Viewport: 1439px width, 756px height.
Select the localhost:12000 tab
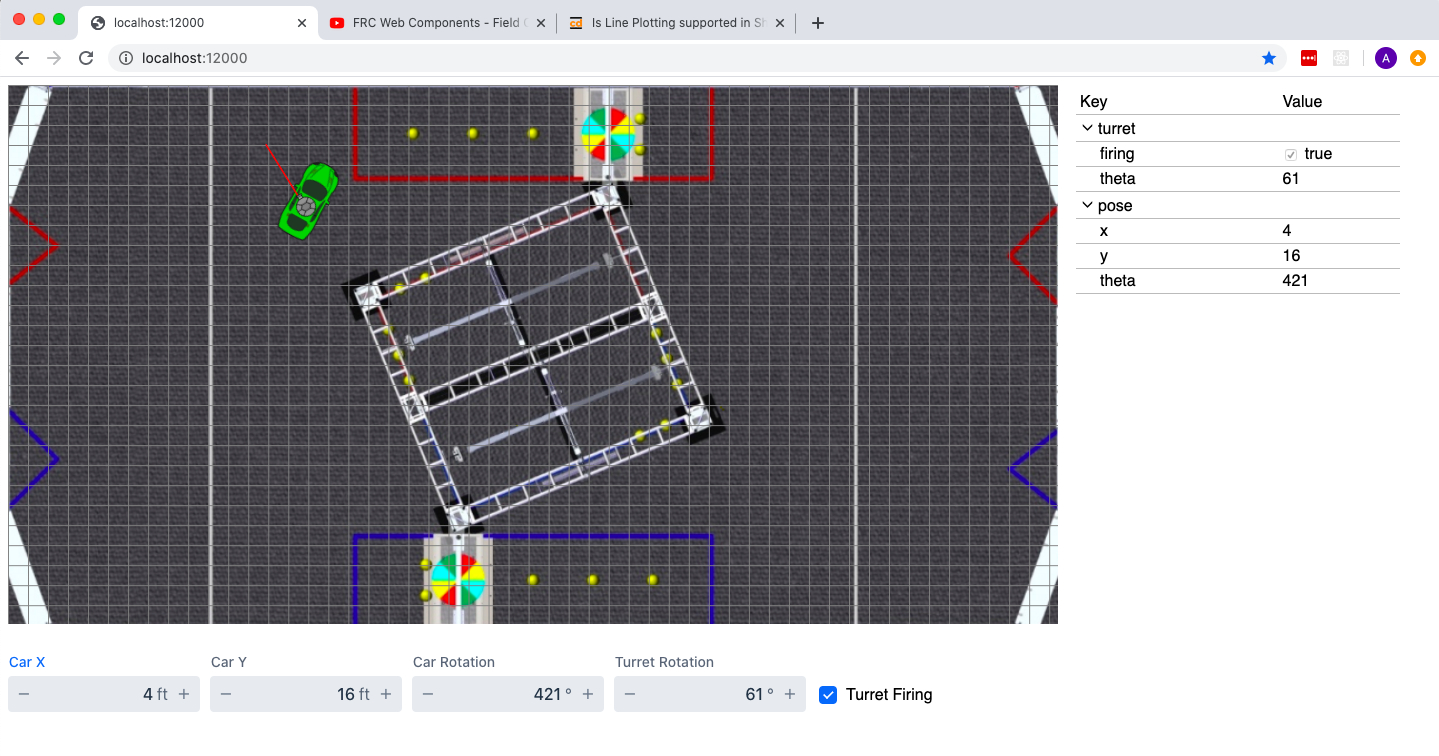(x=198, y=23)
